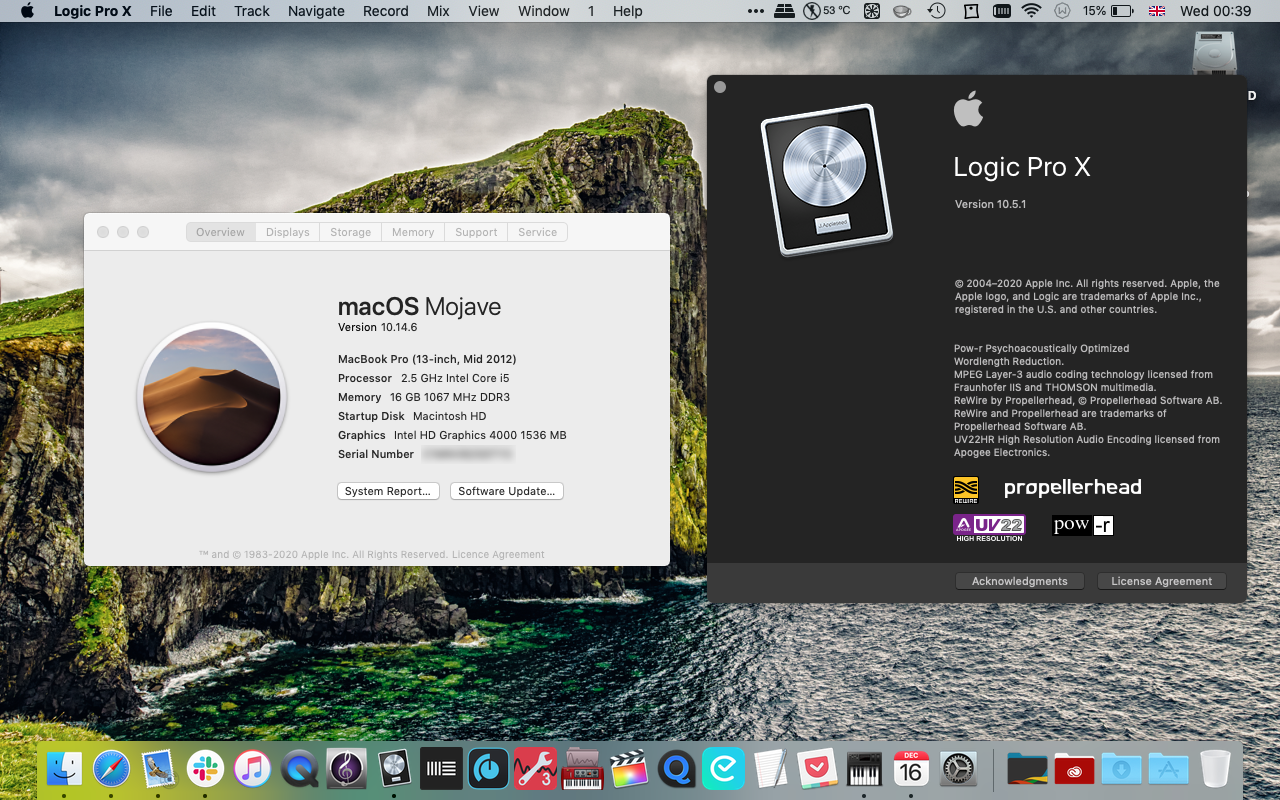Open Pocket from the Dock
This screenshot has width=1280, height=800.
tap(817, 769)
